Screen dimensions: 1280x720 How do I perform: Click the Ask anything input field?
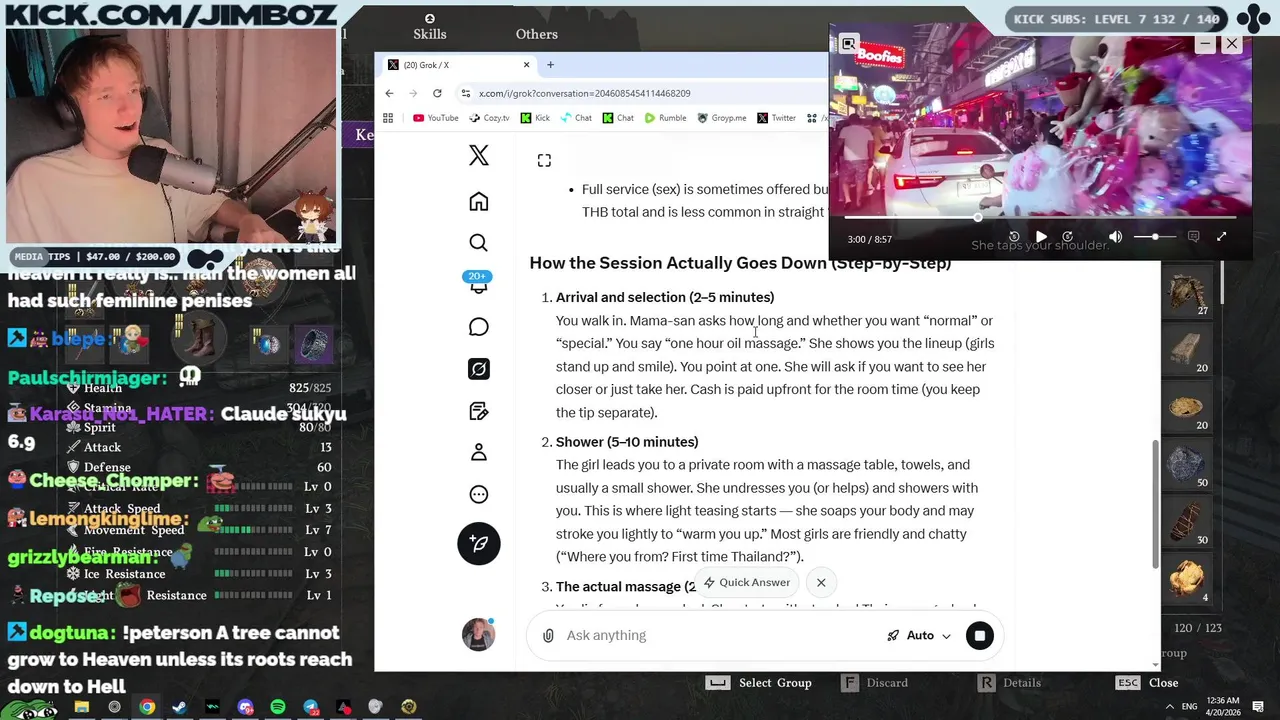point(720,636)
